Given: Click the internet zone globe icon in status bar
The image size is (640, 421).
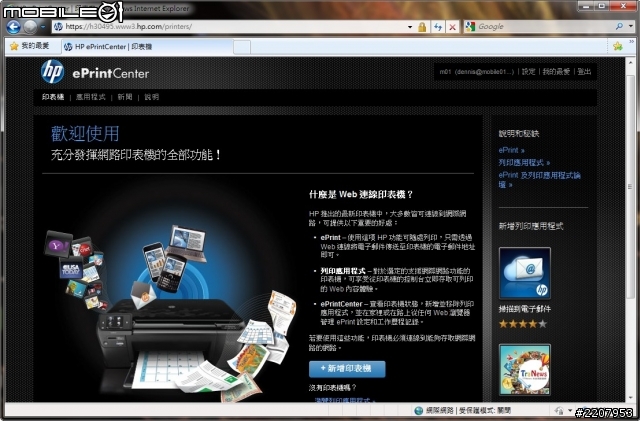Looking at the screenshot, I should point(418,410).
